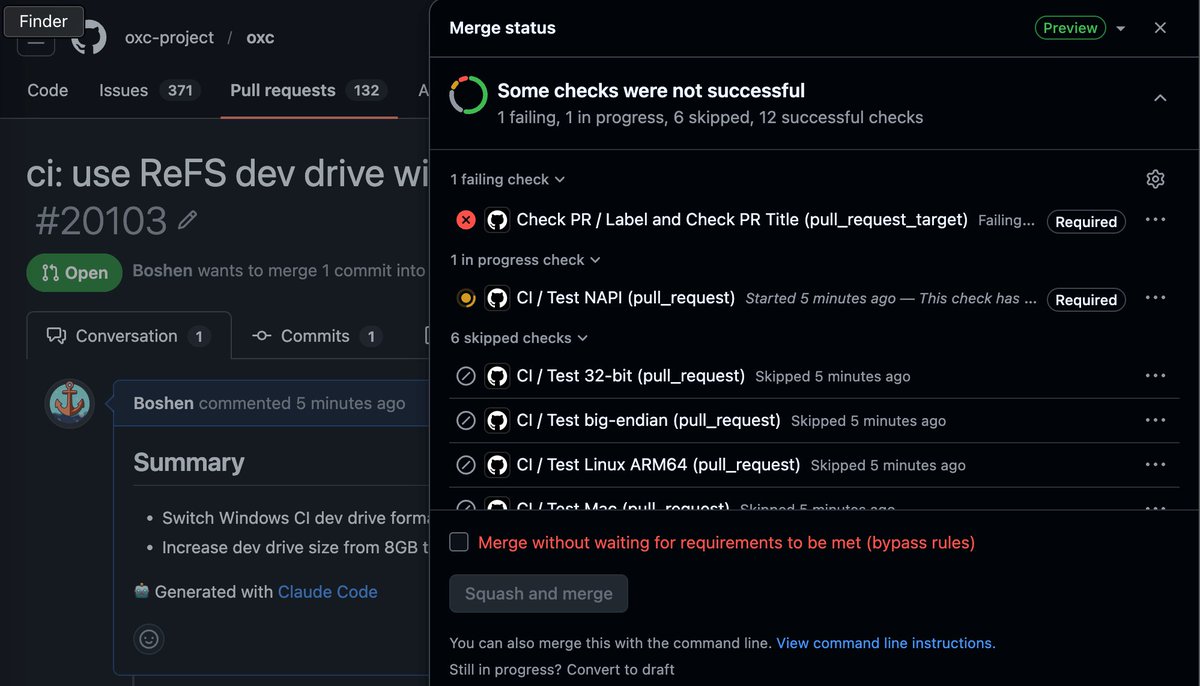1200x686 pixels.
Task: Click the Squash and merge button
Action: coord(539,593)
